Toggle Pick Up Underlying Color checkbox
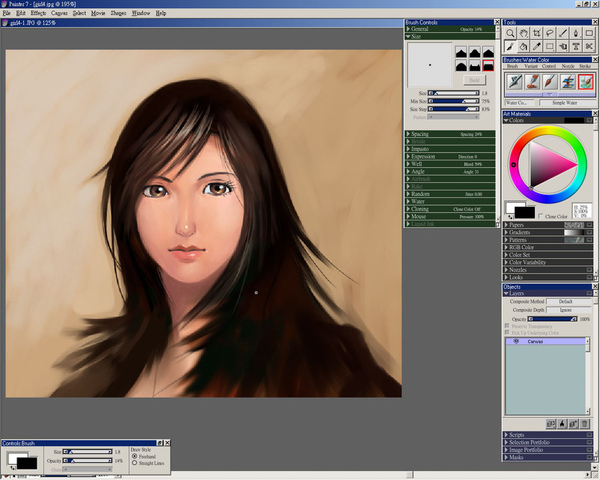Image resolution: width=600 pixels, height=480 pixels. point(507,333)
